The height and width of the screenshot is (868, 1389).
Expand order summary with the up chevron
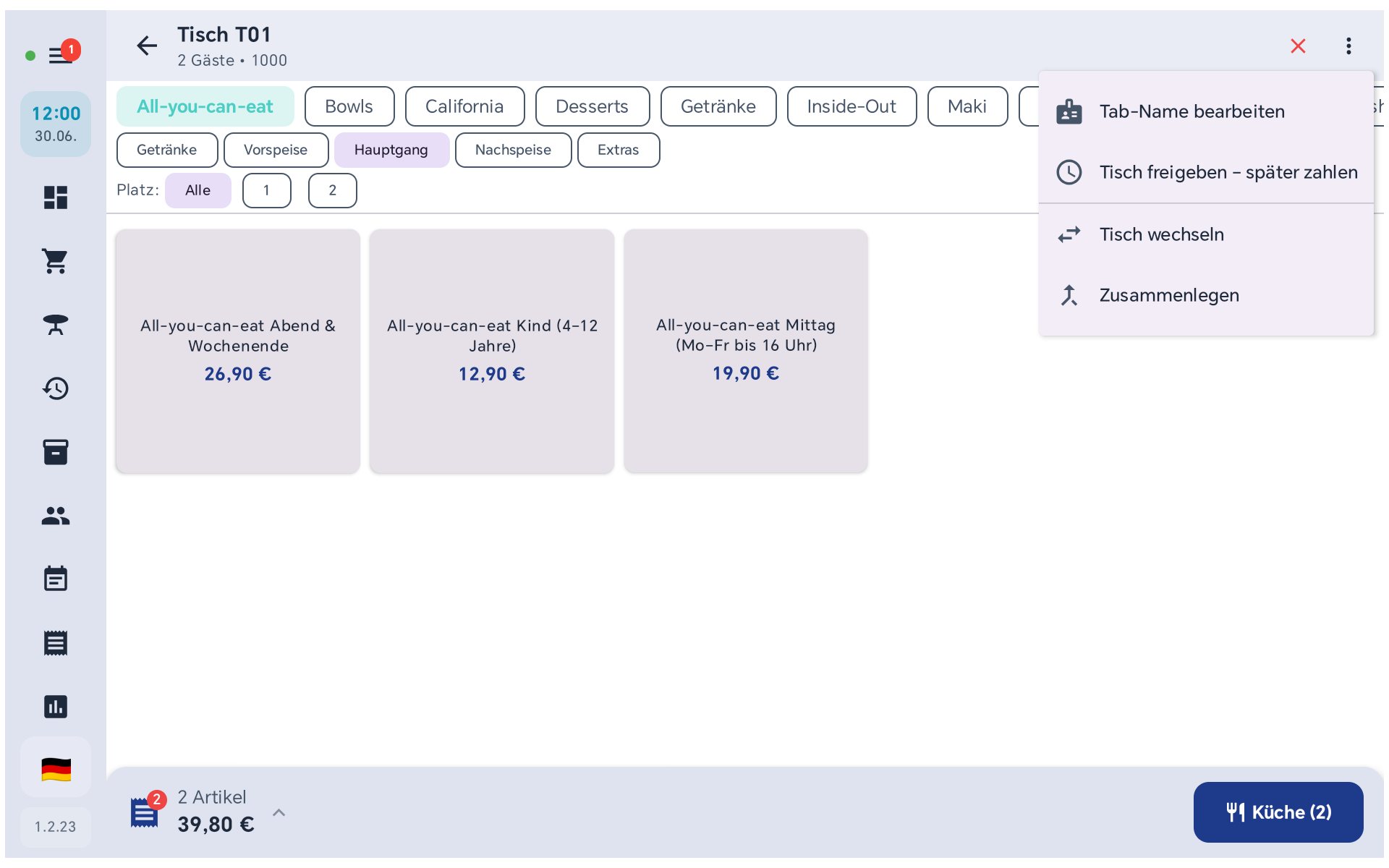point(279,812)
